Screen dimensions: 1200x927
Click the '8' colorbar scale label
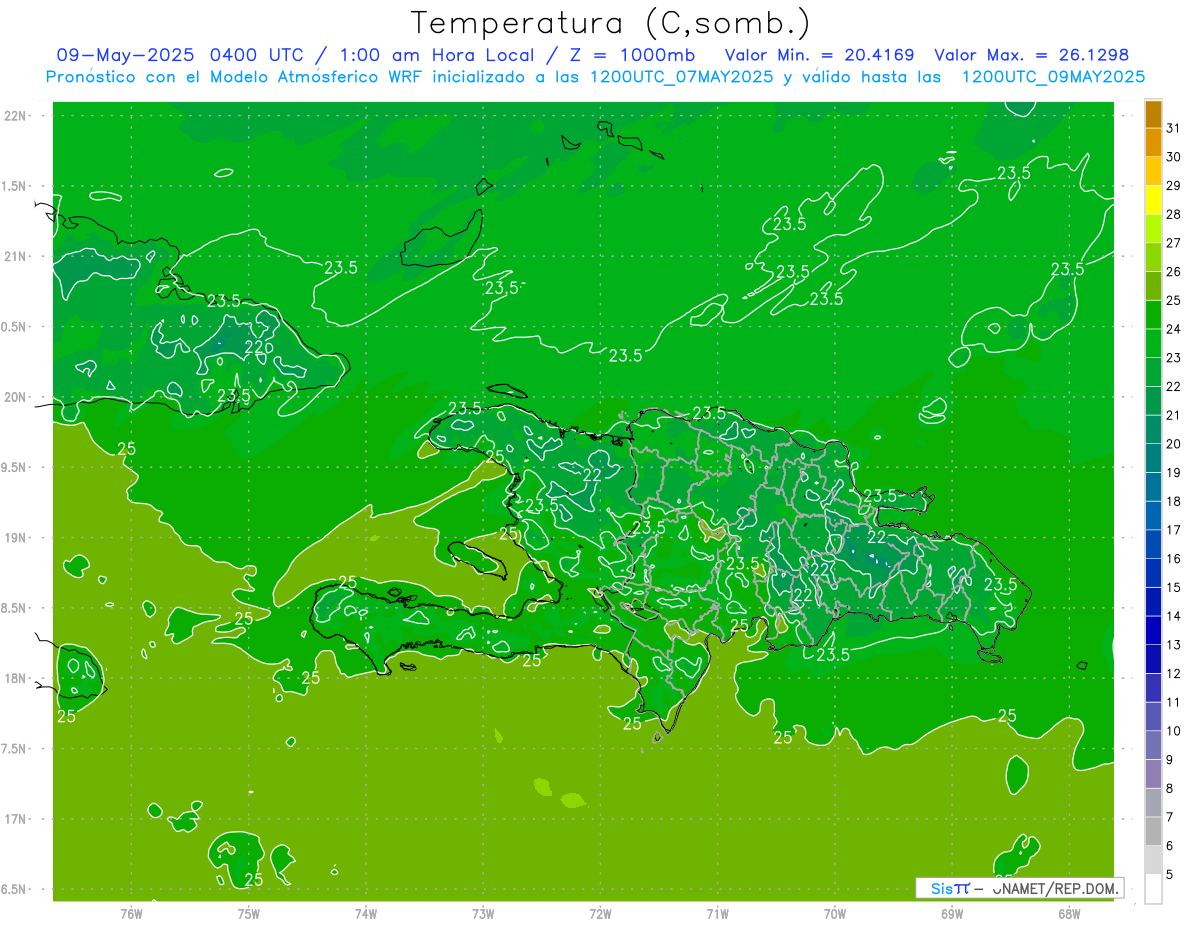[x=1170, y=789]
